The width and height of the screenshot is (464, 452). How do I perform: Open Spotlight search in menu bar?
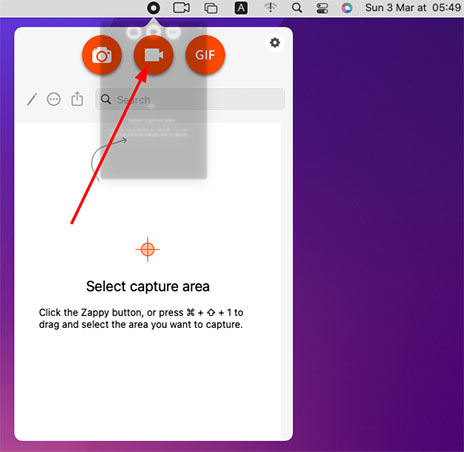click(297, 8)
